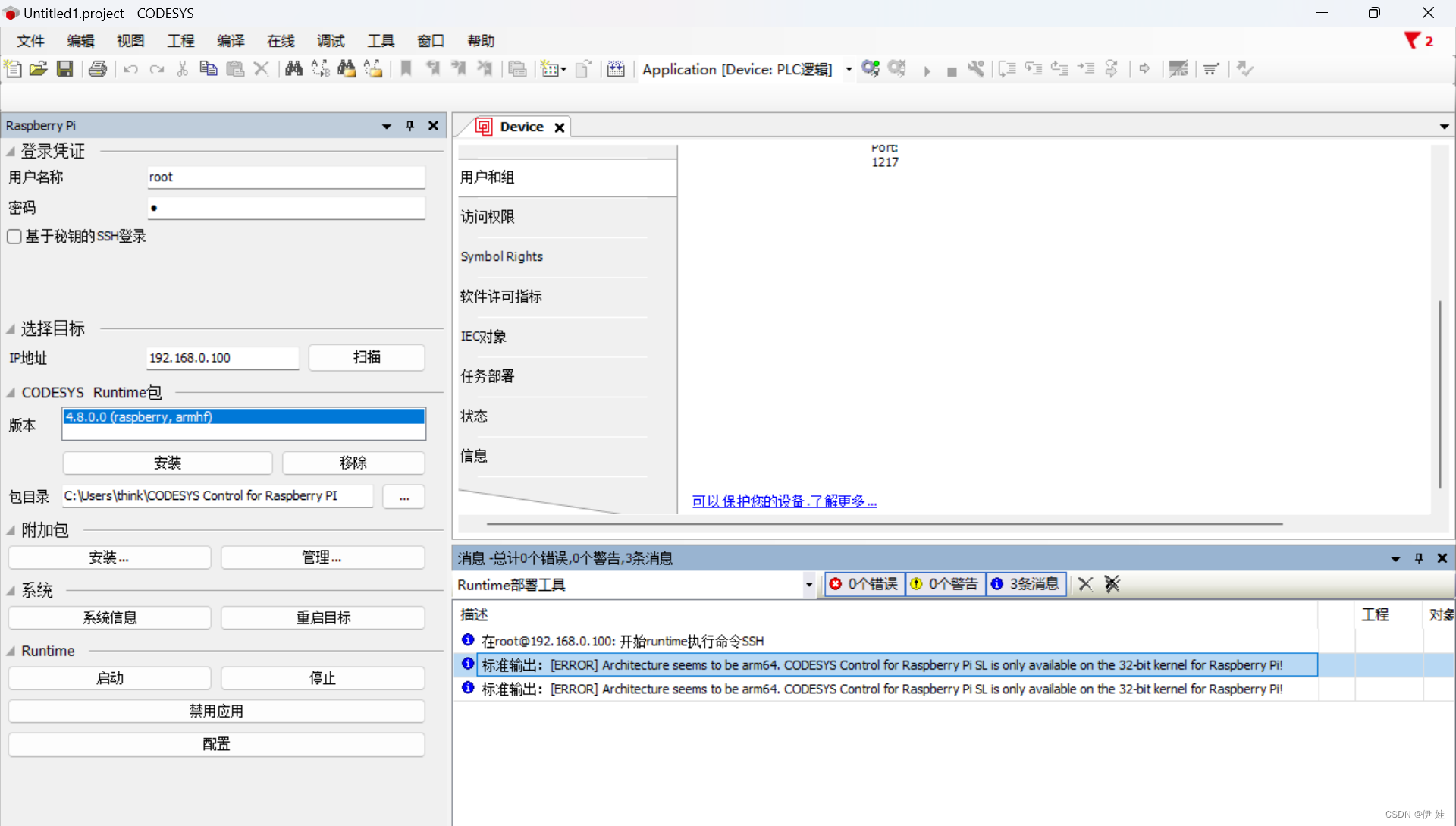1456x826 pixels.
Task: Collapse the CODESYS Runtime包 section
Action: click(x=11, y=393)
